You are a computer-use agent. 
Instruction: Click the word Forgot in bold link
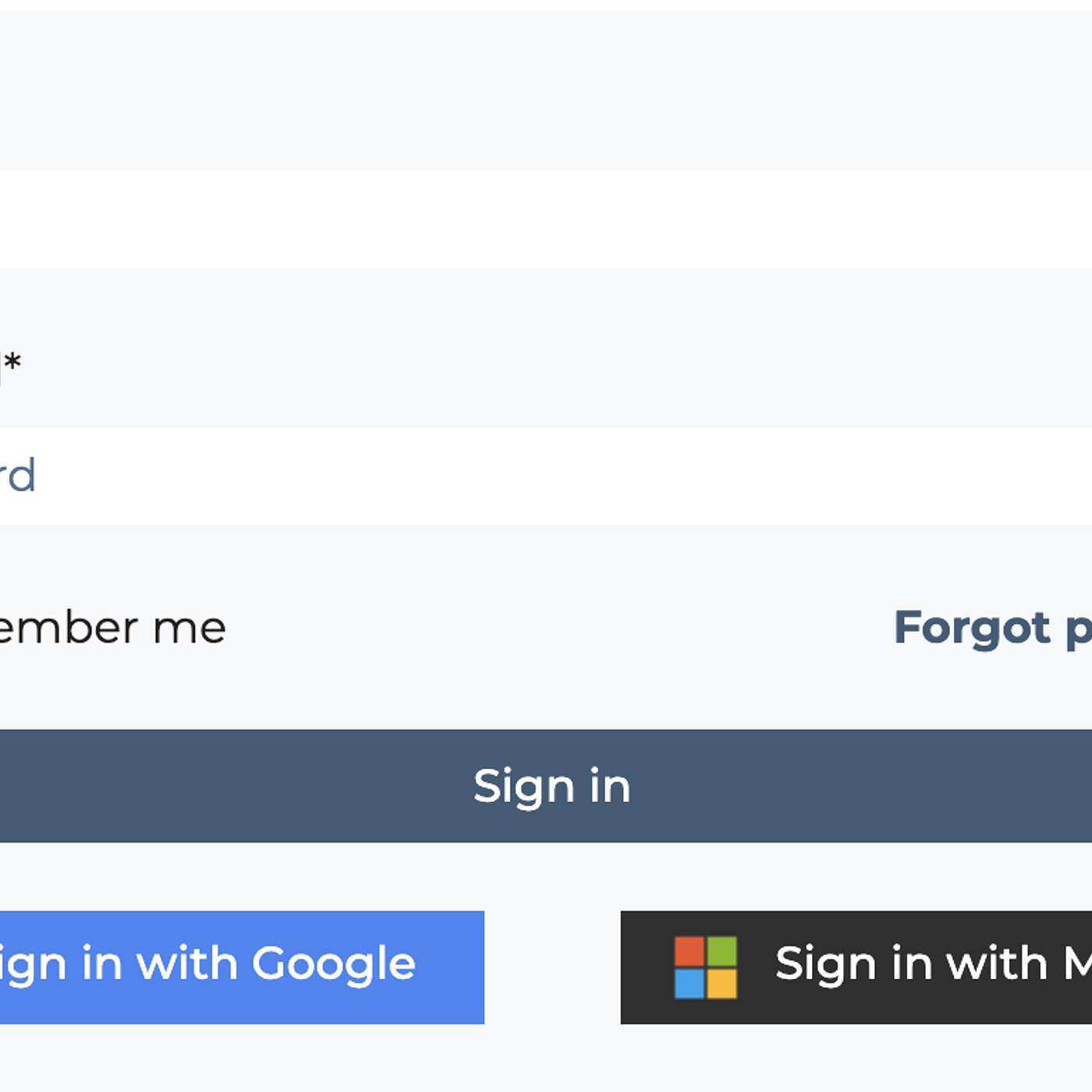[972, 628]
